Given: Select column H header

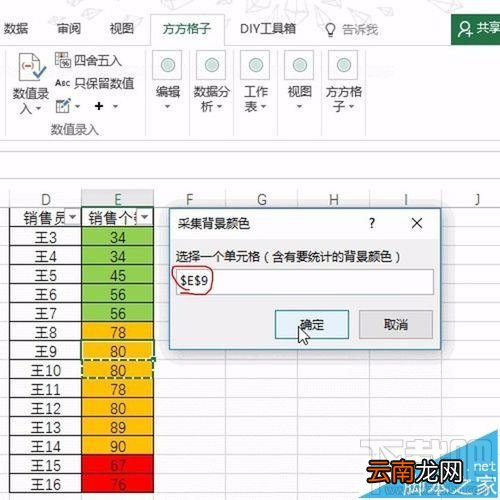Looking at the screenshot, I should 334,199.
